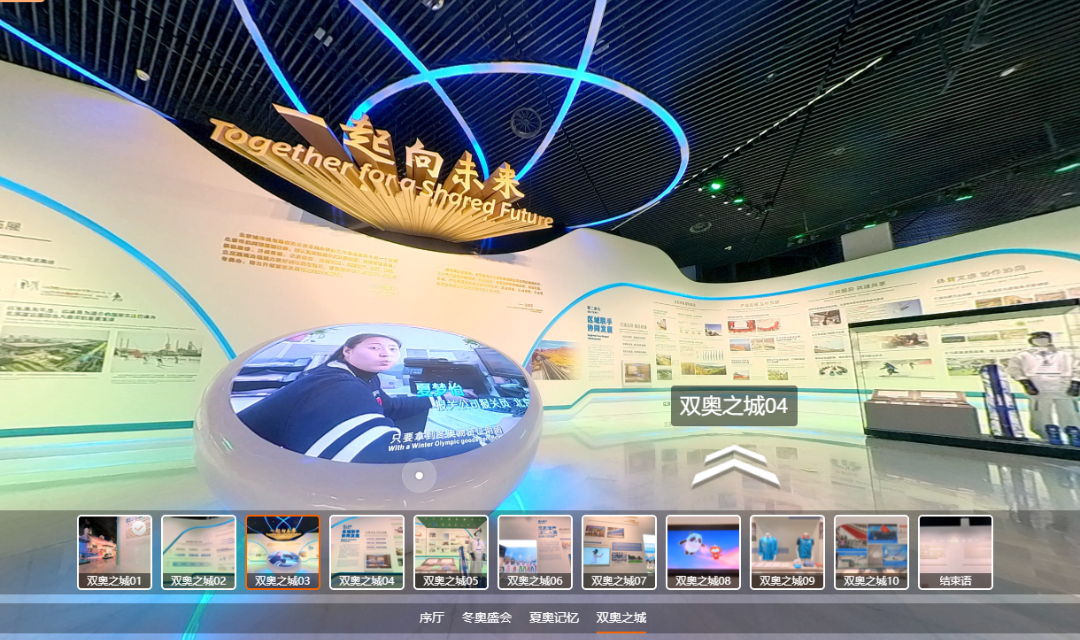Select the 双奥之城09 thumbnail
This screenshot has width=1080, height=640.
point(787,551)
